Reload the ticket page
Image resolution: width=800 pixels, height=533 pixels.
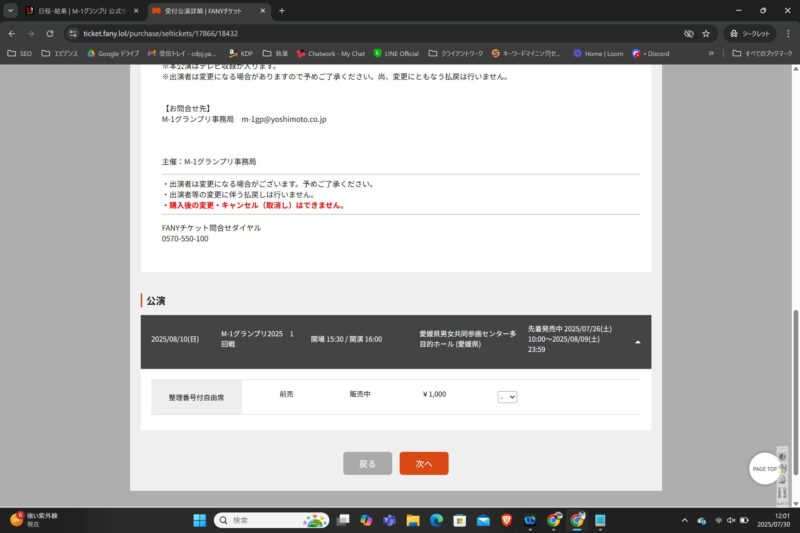pyautogui.click(x=50, y=34)
